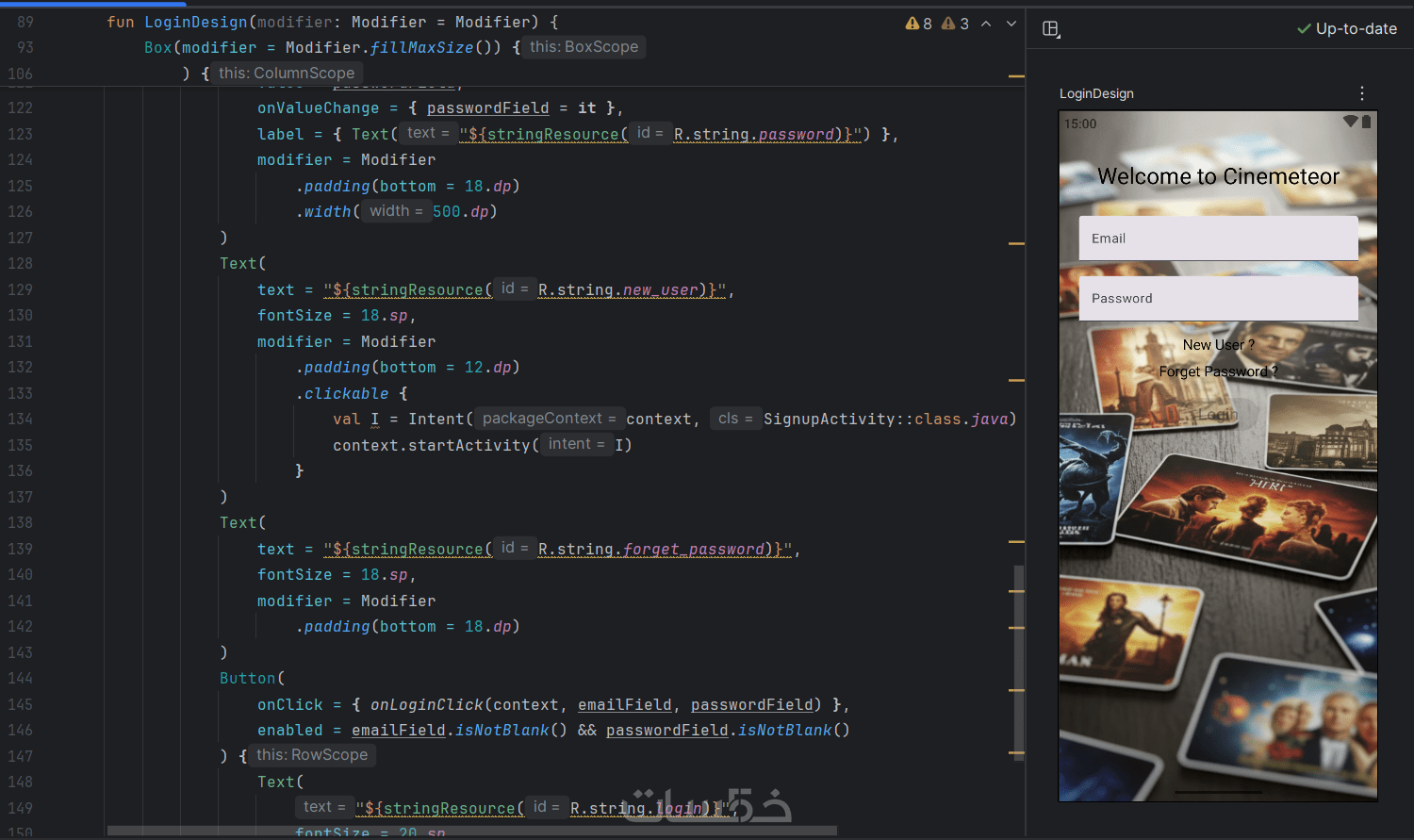Click the 'packageContext =' parameter hint
Viewport: 1414px width, 840px height.
click(549, 419)
